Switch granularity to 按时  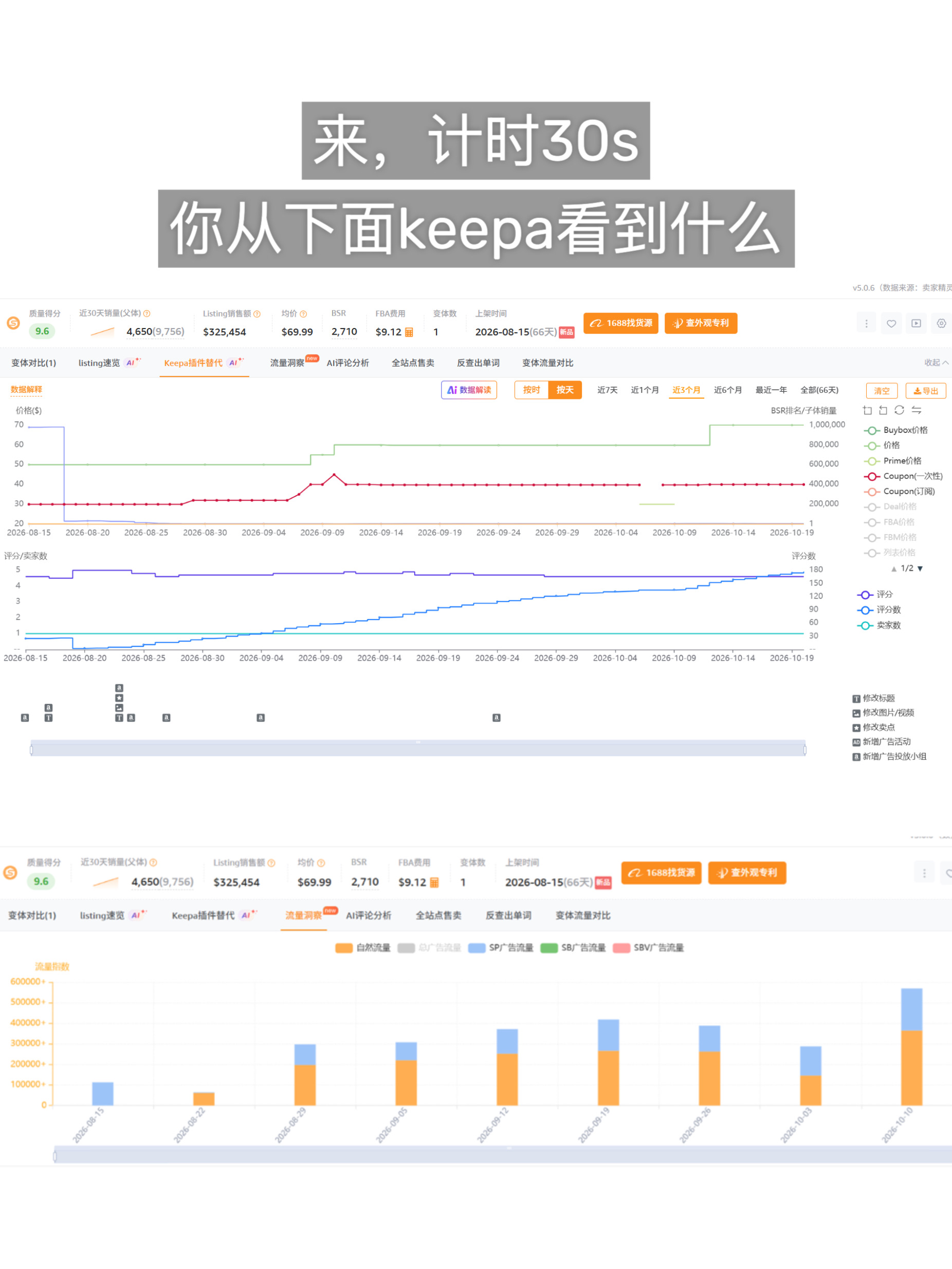click(531, 390)
